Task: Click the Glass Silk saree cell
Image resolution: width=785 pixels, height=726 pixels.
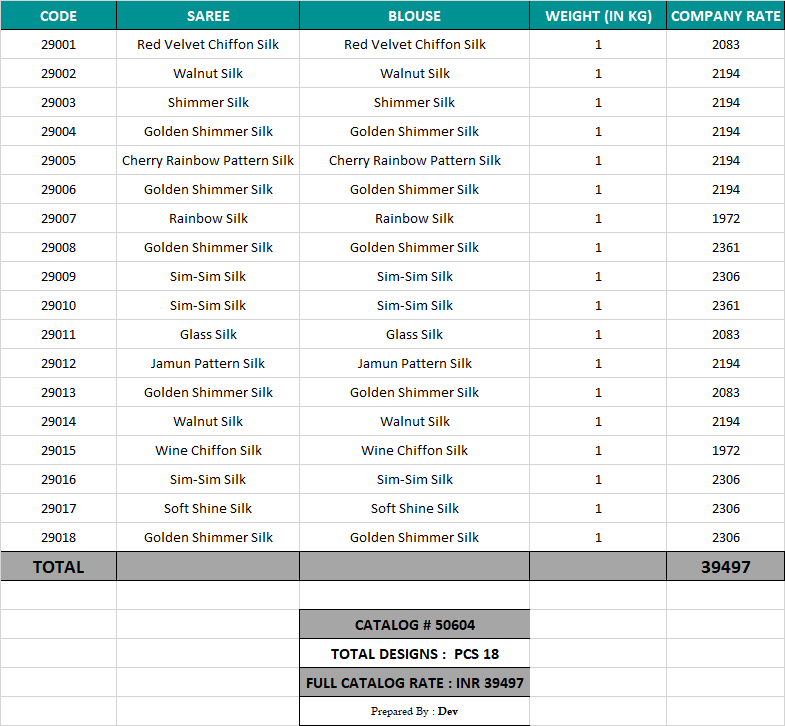Action: (208, 335)
